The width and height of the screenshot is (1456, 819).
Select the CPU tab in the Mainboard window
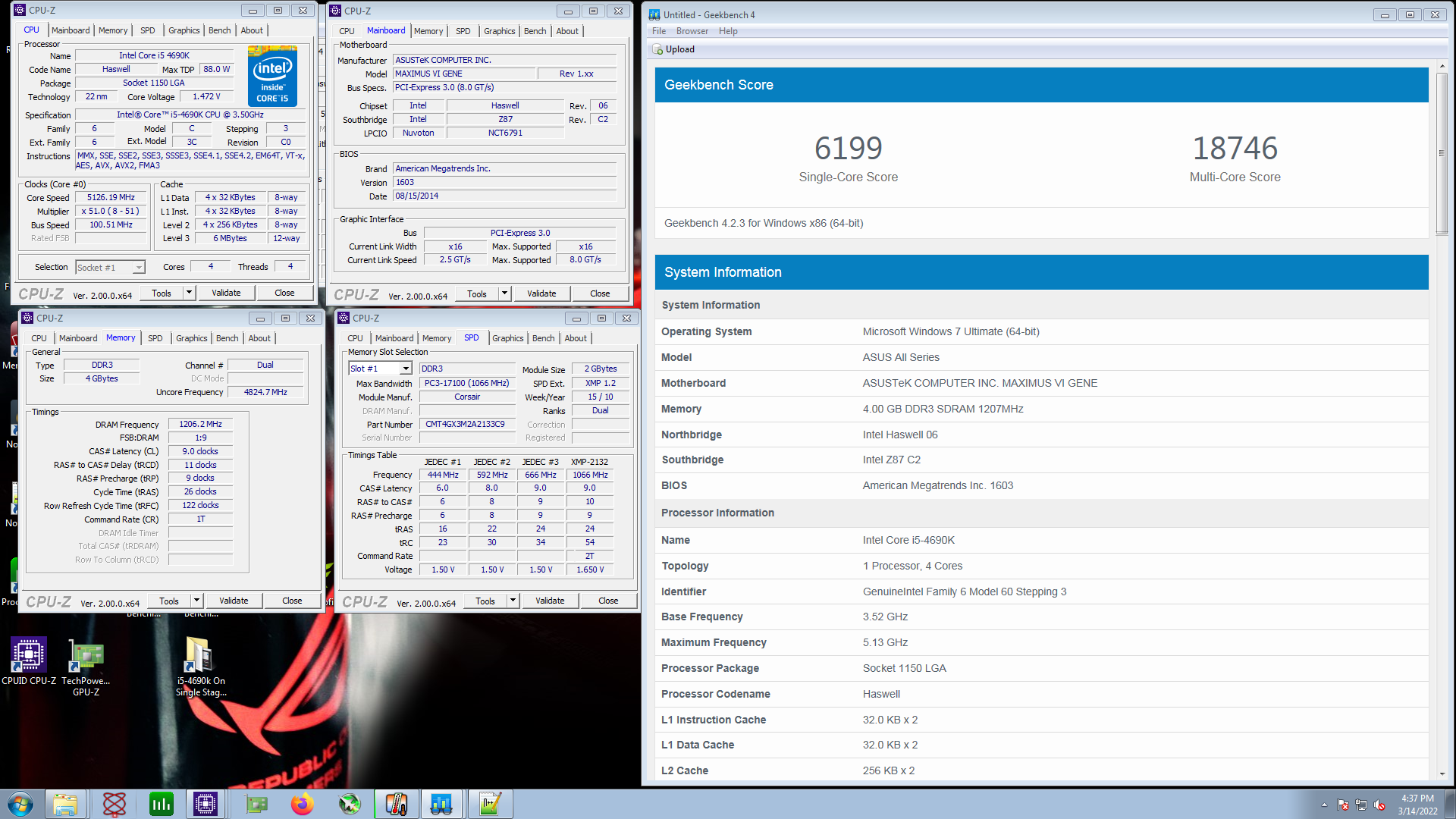347,31
